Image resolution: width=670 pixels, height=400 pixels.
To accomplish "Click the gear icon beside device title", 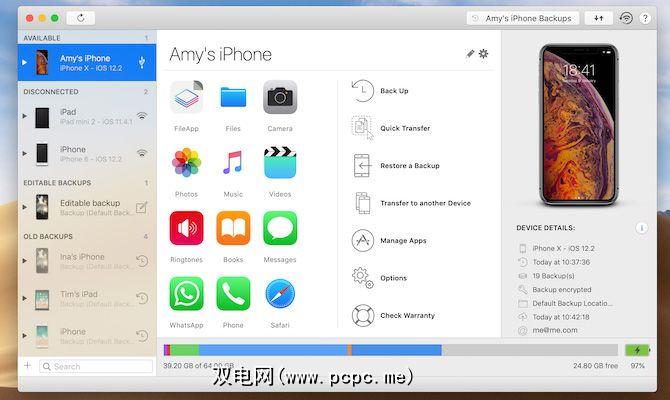I will (483, 53).
